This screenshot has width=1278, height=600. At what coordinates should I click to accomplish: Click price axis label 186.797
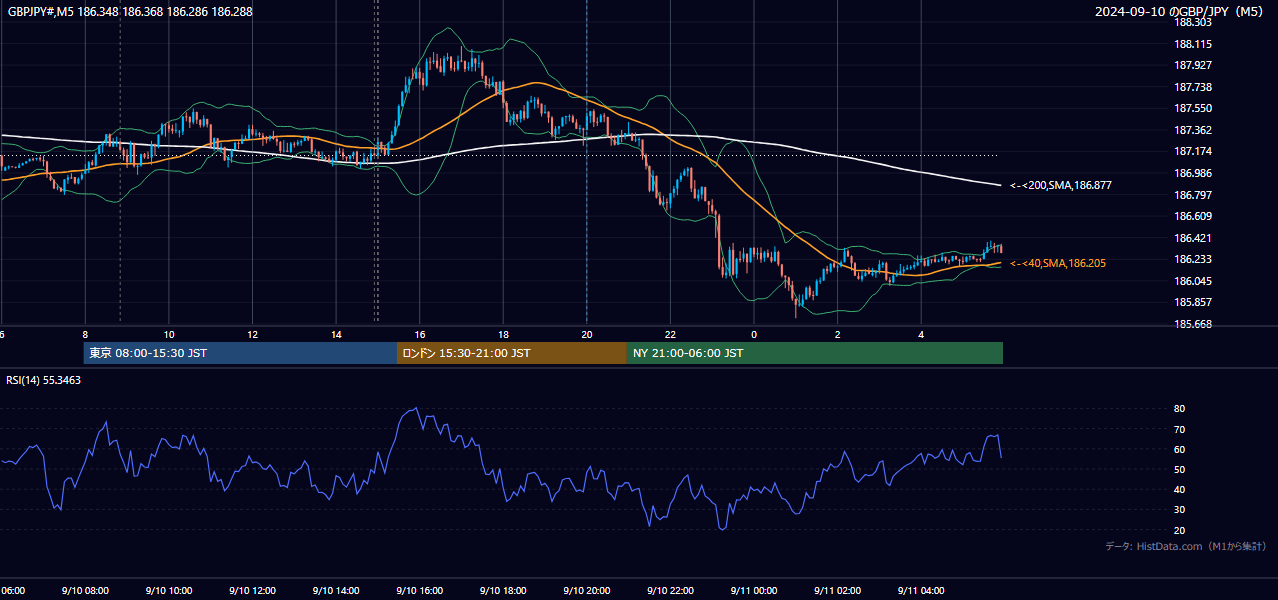click(1192, 195)
